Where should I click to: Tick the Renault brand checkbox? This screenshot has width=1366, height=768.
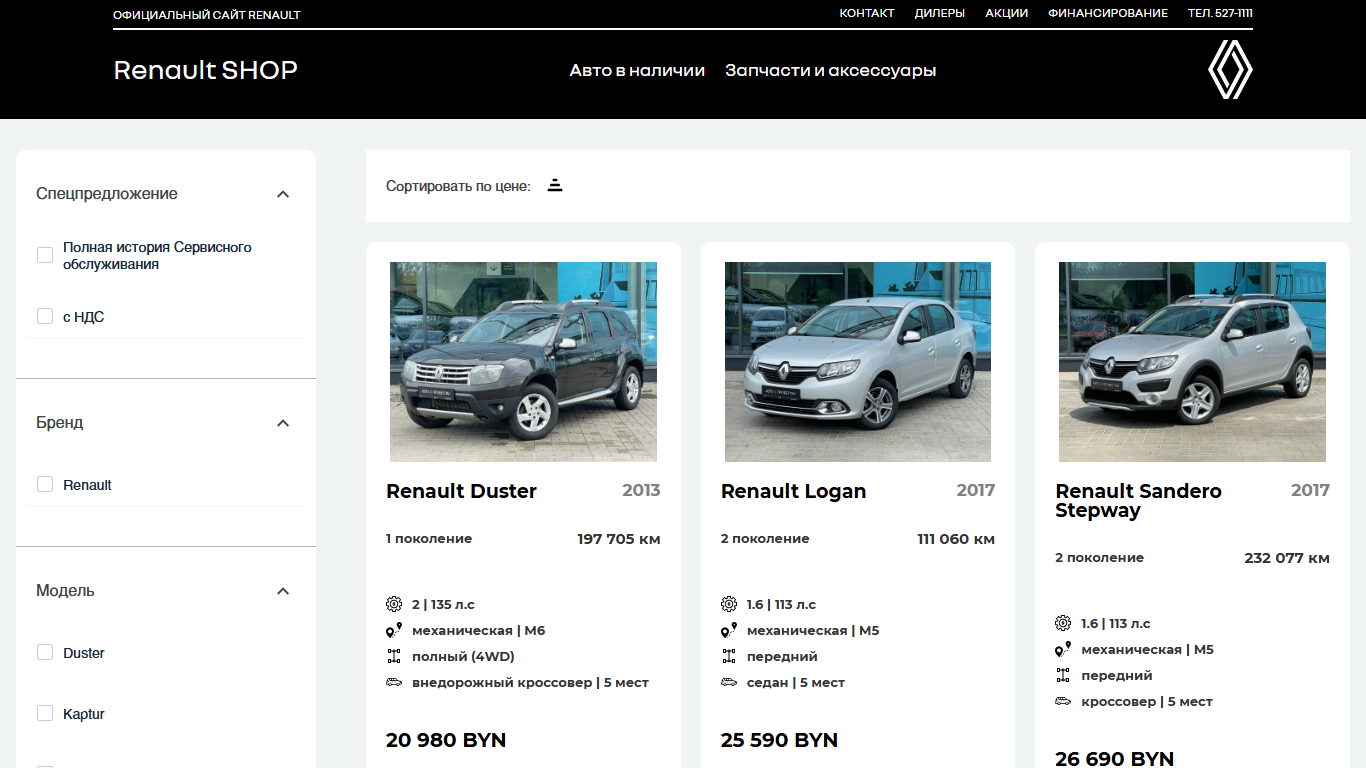(45, 484)
